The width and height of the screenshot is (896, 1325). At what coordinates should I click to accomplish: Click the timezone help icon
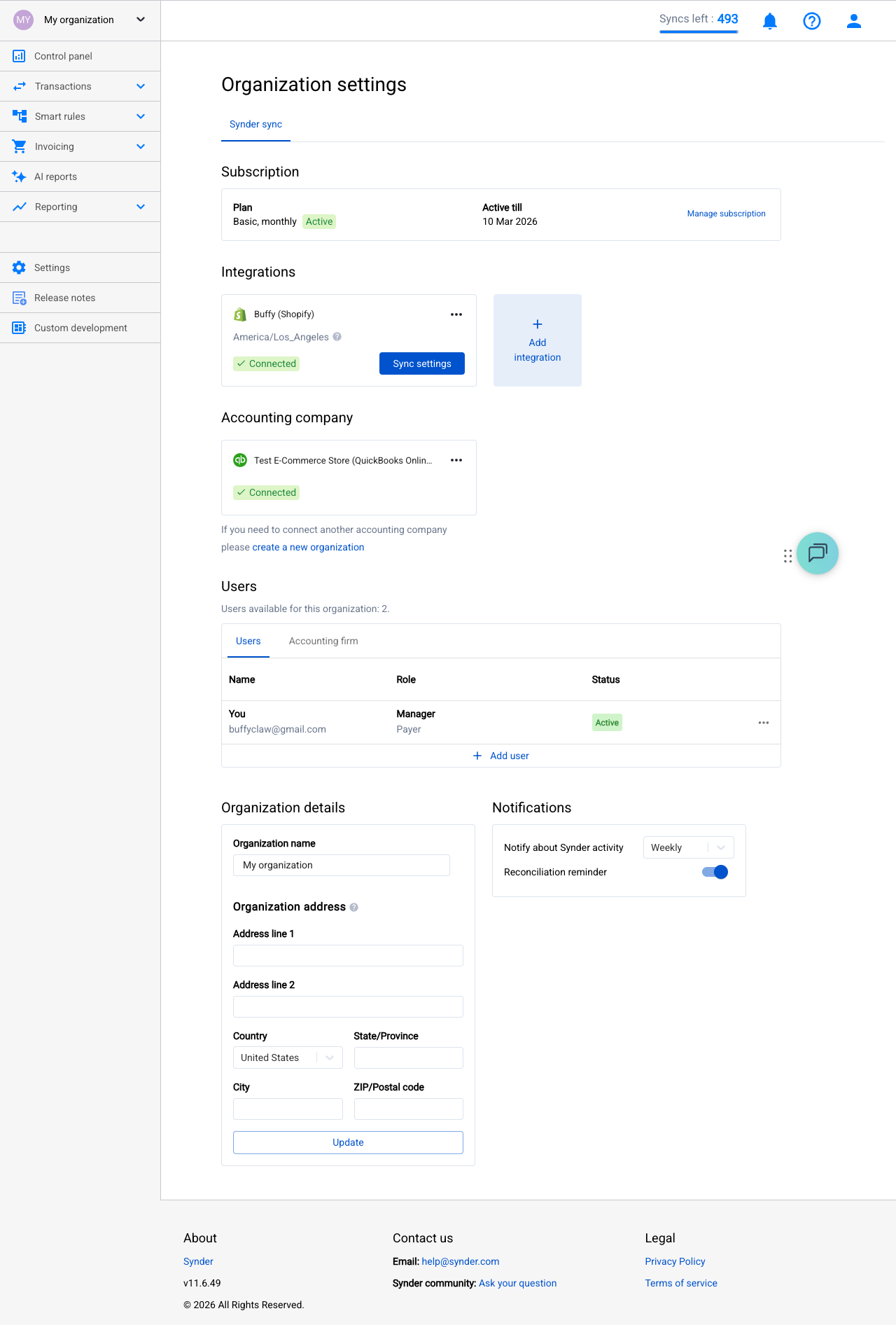point(337,337)
